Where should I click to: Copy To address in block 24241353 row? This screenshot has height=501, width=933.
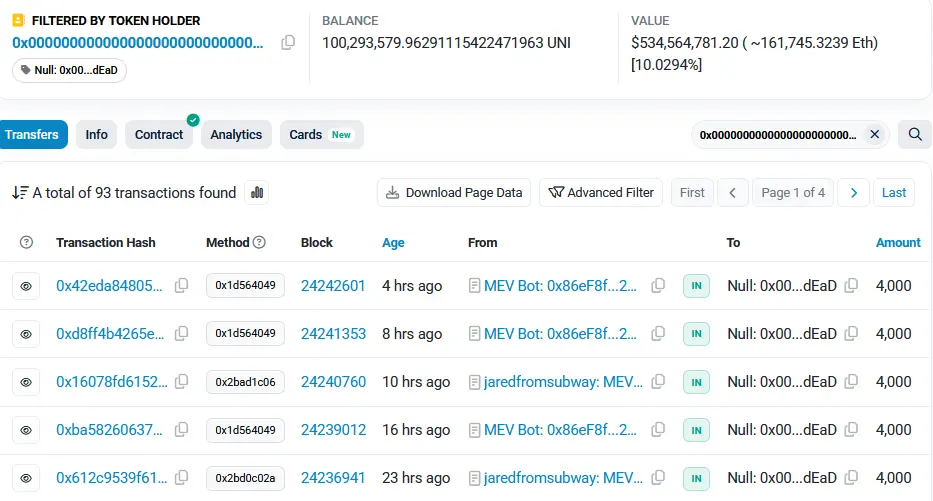click(851, 334)
